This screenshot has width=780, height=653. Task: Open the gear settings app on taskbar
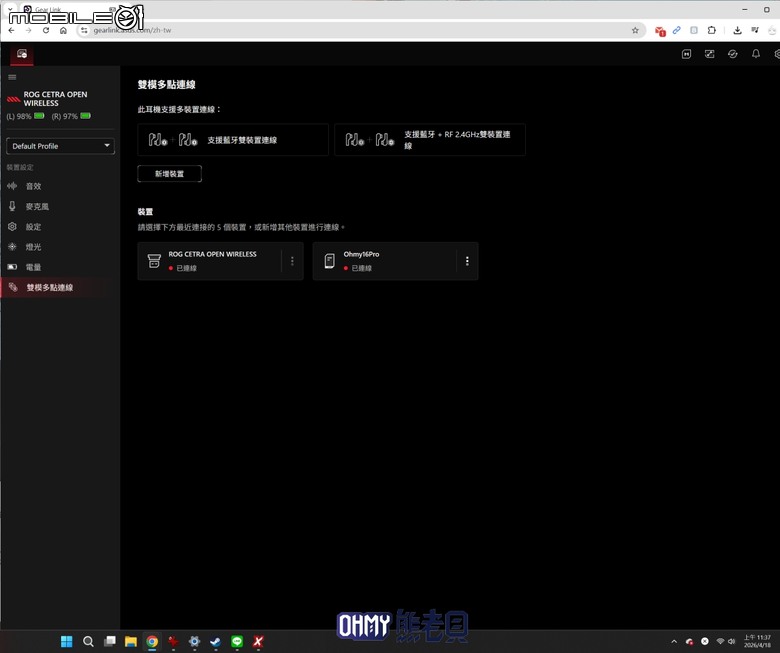tap(195, 642)
